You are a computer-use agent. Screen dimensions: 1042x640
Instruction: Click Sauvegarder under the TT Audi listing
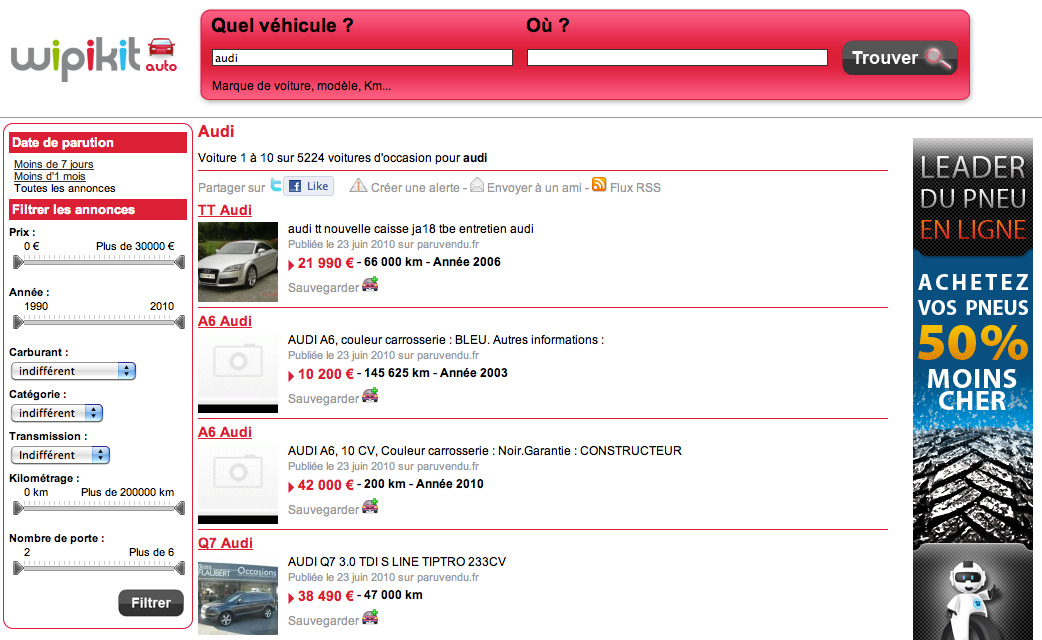point(323,288)
